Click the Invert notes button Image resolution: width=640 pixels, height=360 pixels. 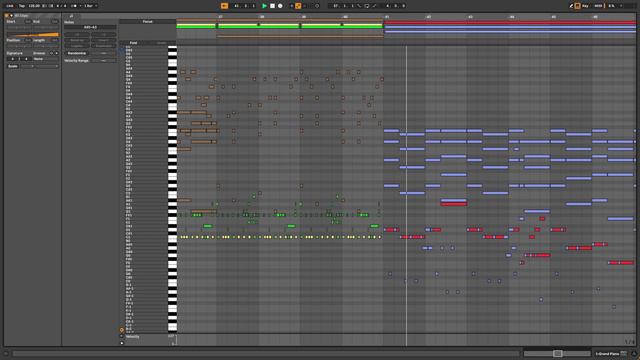104,40
